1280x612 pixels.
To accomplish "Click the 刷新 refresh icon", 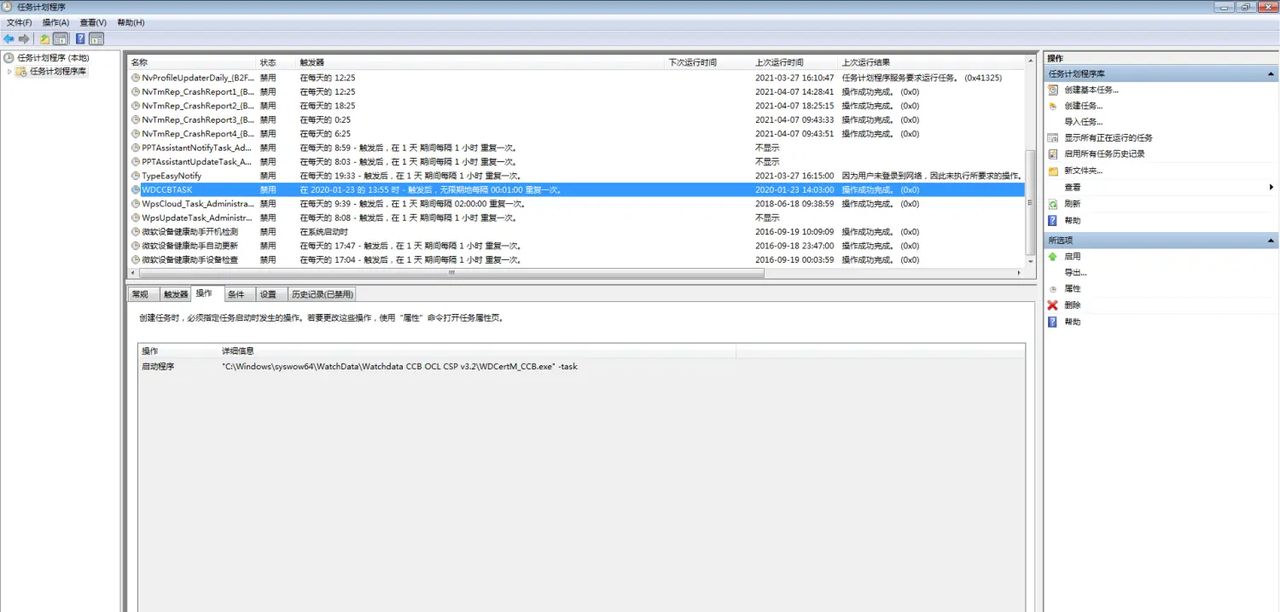I will pos(1052,203).
